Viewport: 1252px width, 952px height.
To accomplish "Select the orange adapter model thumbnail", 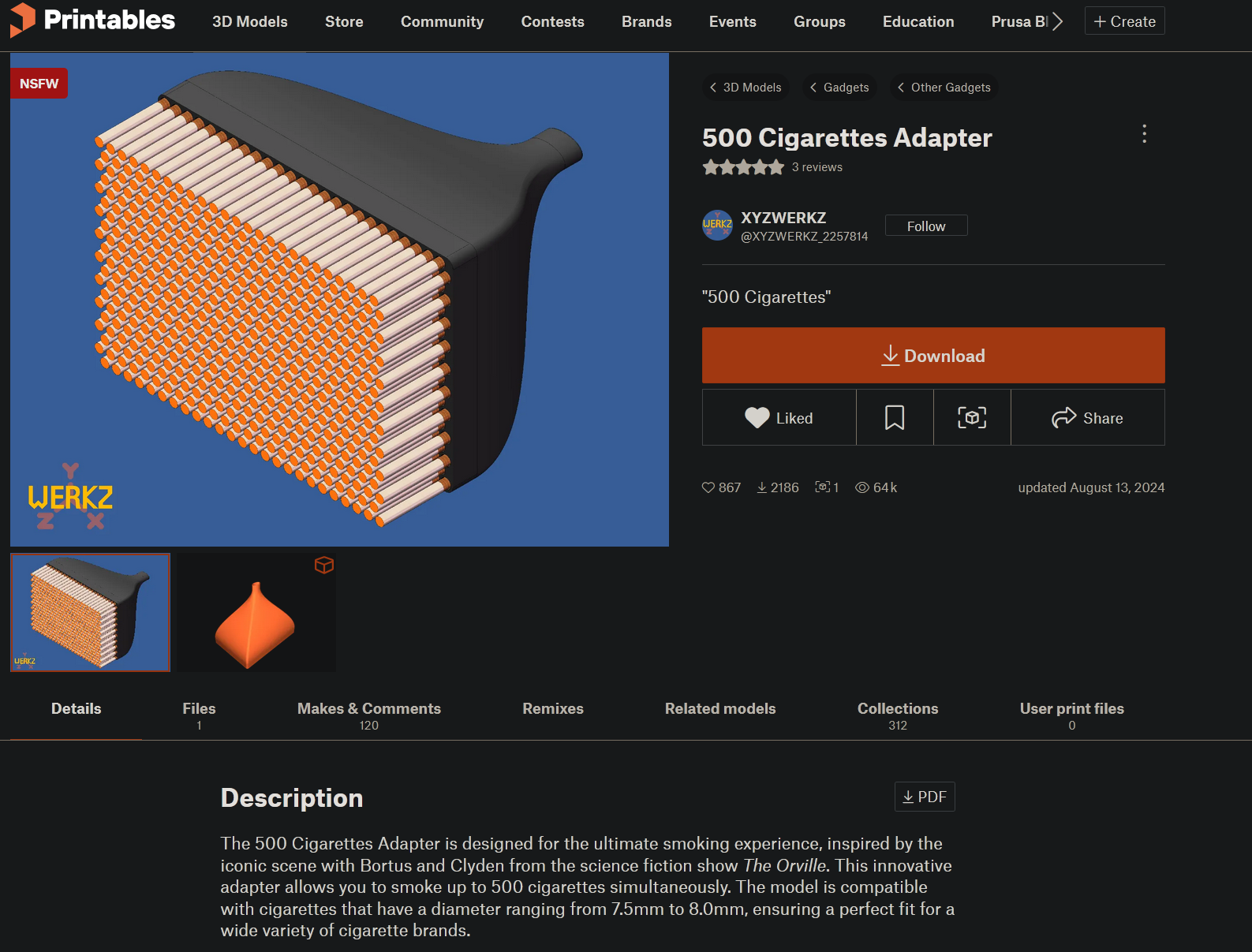I will click(x=256, y=613).
